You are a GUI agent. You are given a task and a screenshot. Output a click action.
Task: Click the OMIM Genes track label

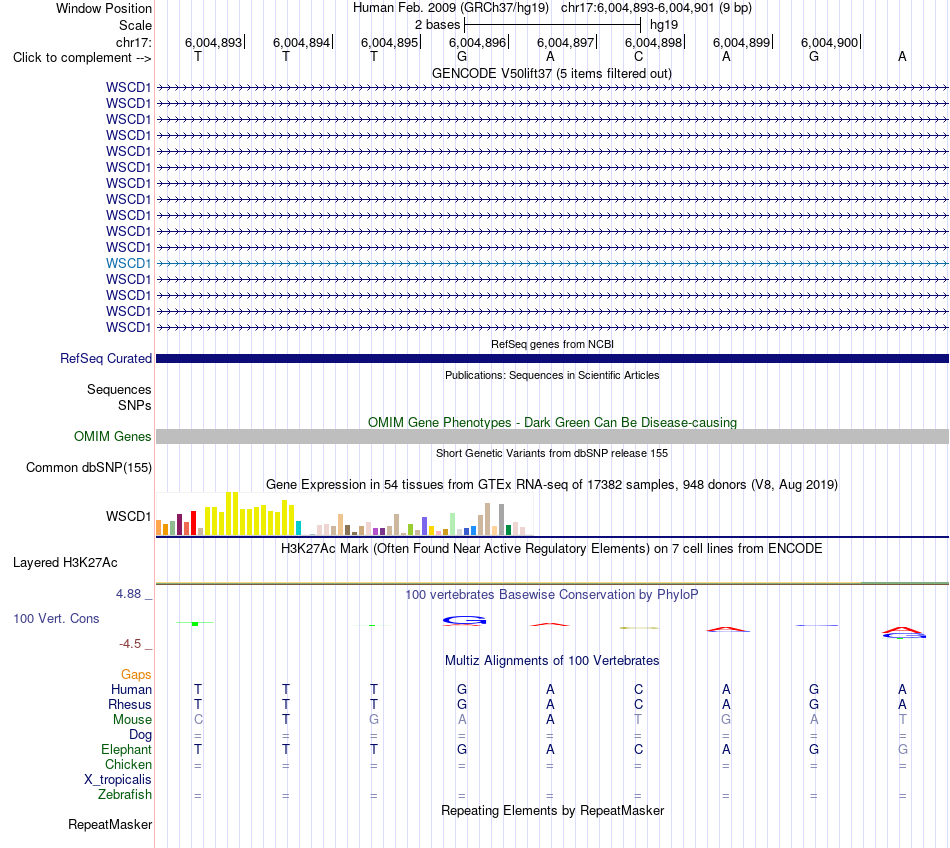pyautogui.click(x=113, y=437)
